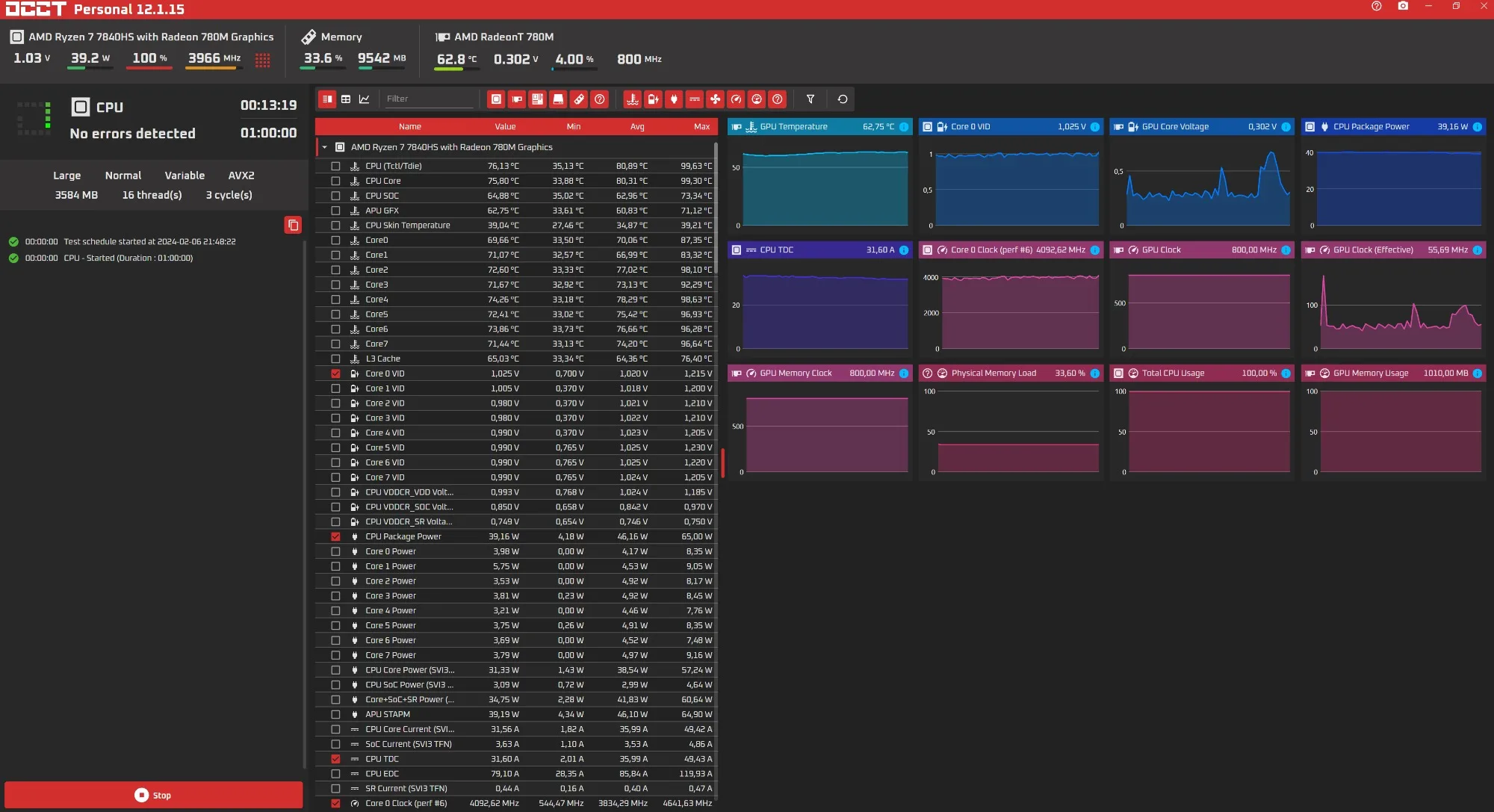Sort sensor table by Name column
Viewport: 1494px width, 812px height.
pyautogui.click(x=409, y=127)
